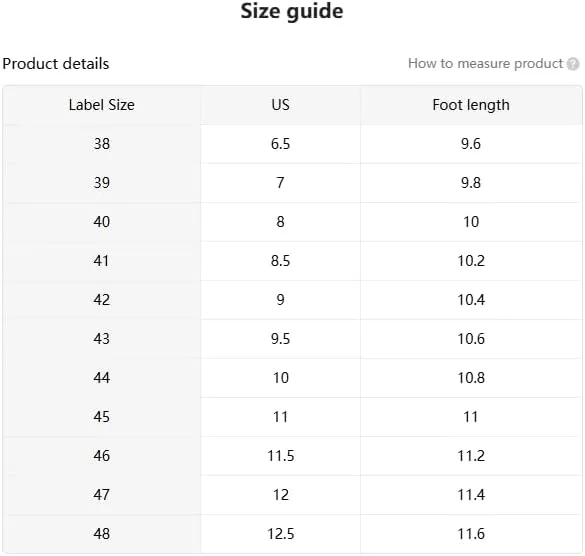585x556 pixels.
Task: Click US size 11.5 cell
Action: 281,456
